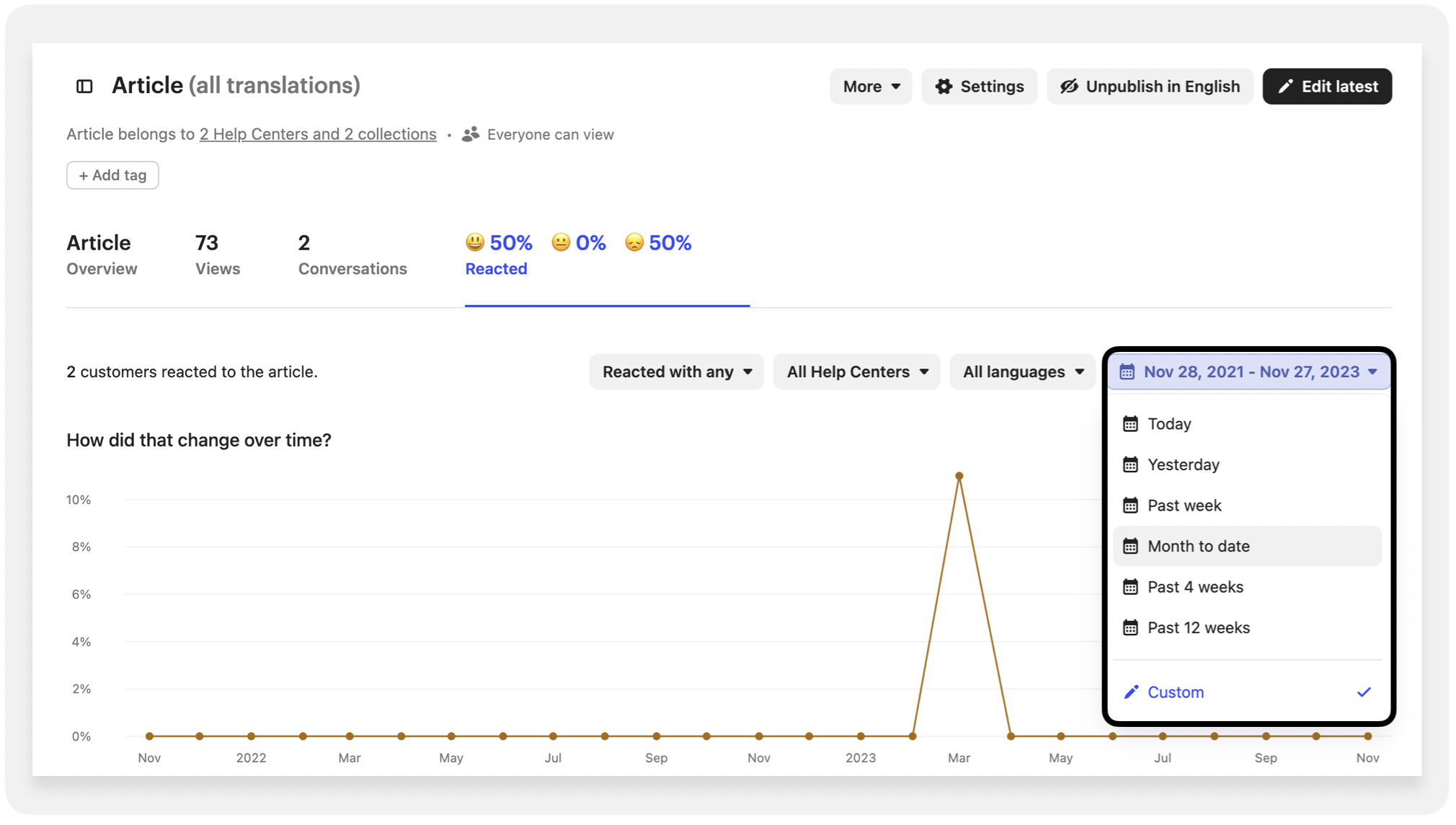1456x825 pixels.
Task: Click the first Nov 2021 chart data point
Action: tap(149, 736)
